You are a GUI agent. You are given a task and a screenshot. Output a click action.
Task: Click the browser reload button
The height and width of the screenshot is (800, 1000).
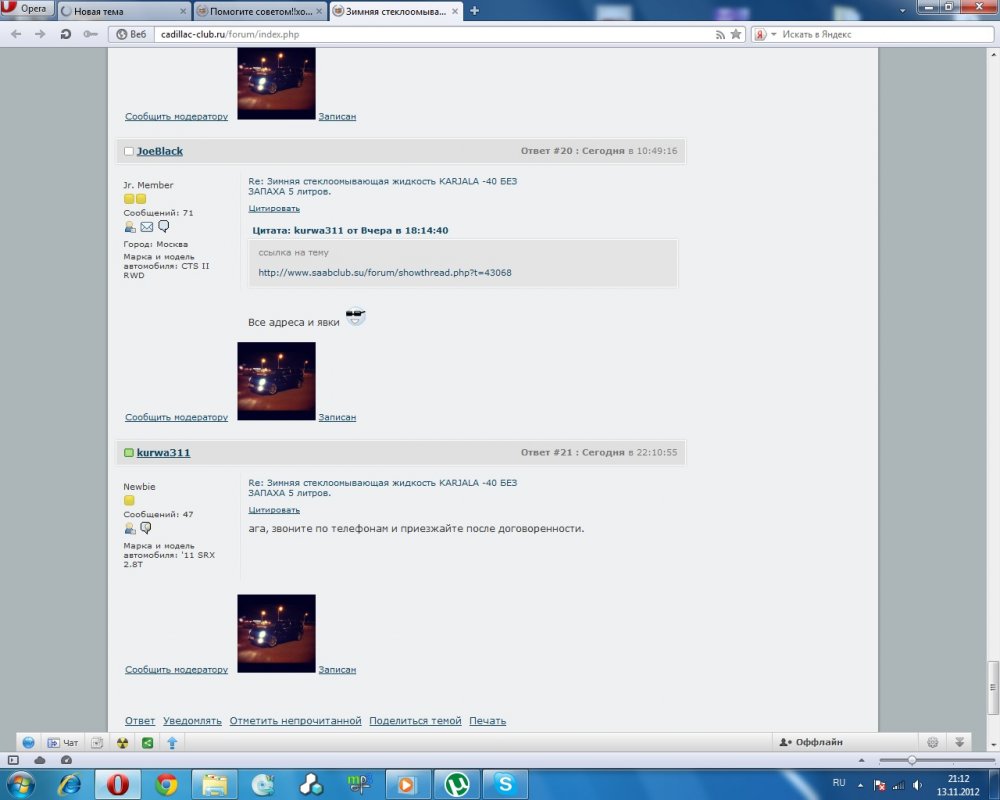pos(66,34)
